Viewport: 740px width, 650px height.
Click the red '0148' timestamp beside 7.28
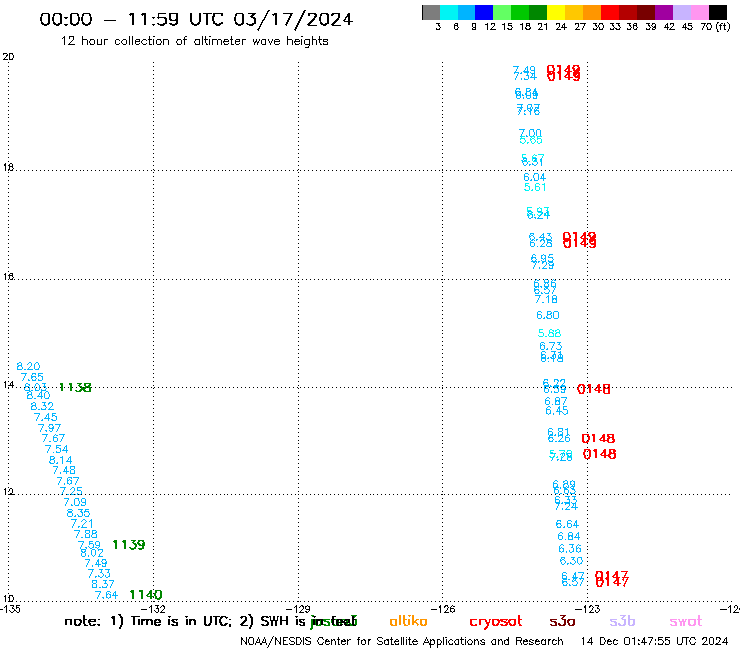(x=599, y=454)
